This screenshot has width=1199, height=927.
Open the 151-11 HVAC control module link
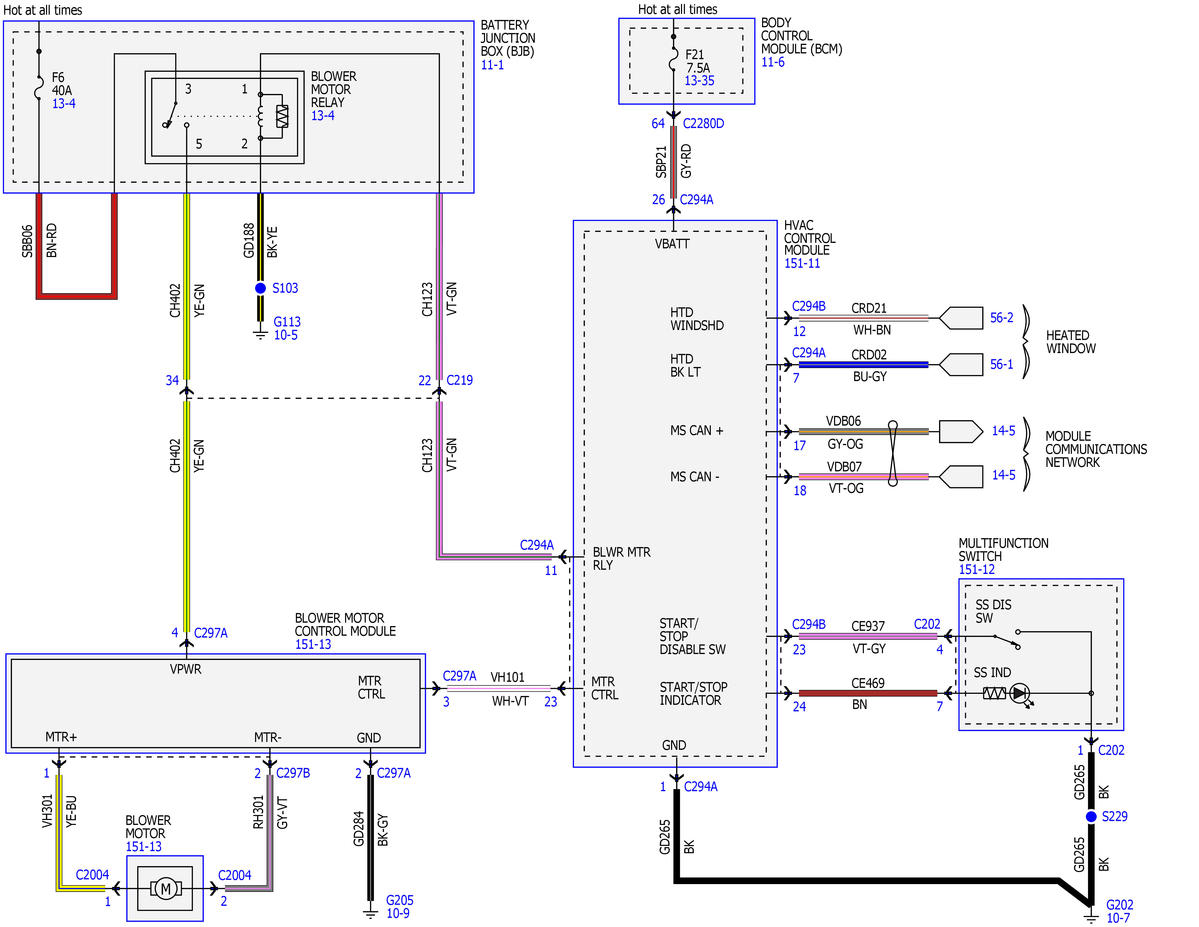[x=801, y=263]
